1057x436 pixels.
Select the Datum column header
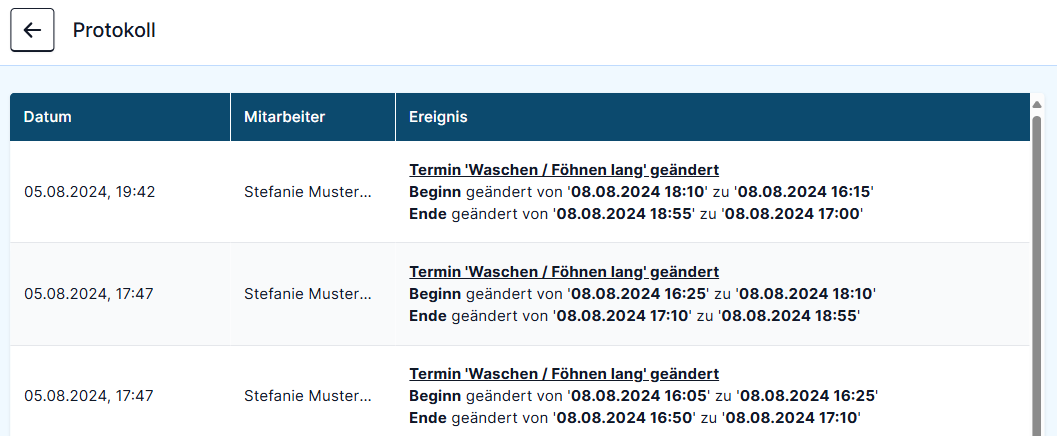click(x=120, y=117)
